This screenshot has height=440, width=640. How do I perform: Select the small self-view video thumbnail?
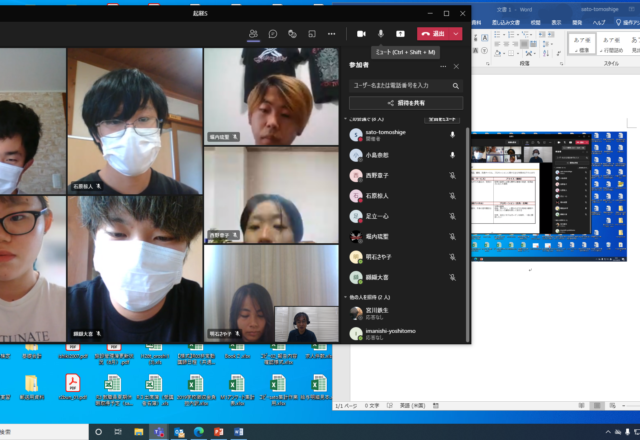click(x=307, y=324)
